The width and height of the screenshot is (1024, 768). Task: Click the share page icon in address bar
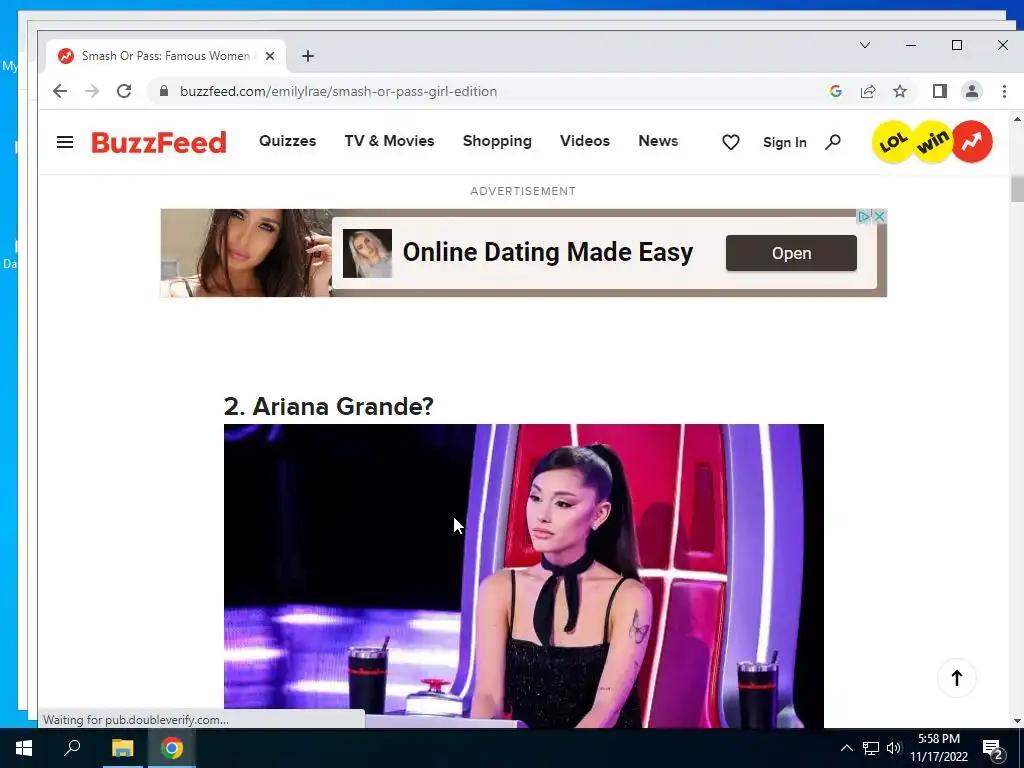click(868, 91)
